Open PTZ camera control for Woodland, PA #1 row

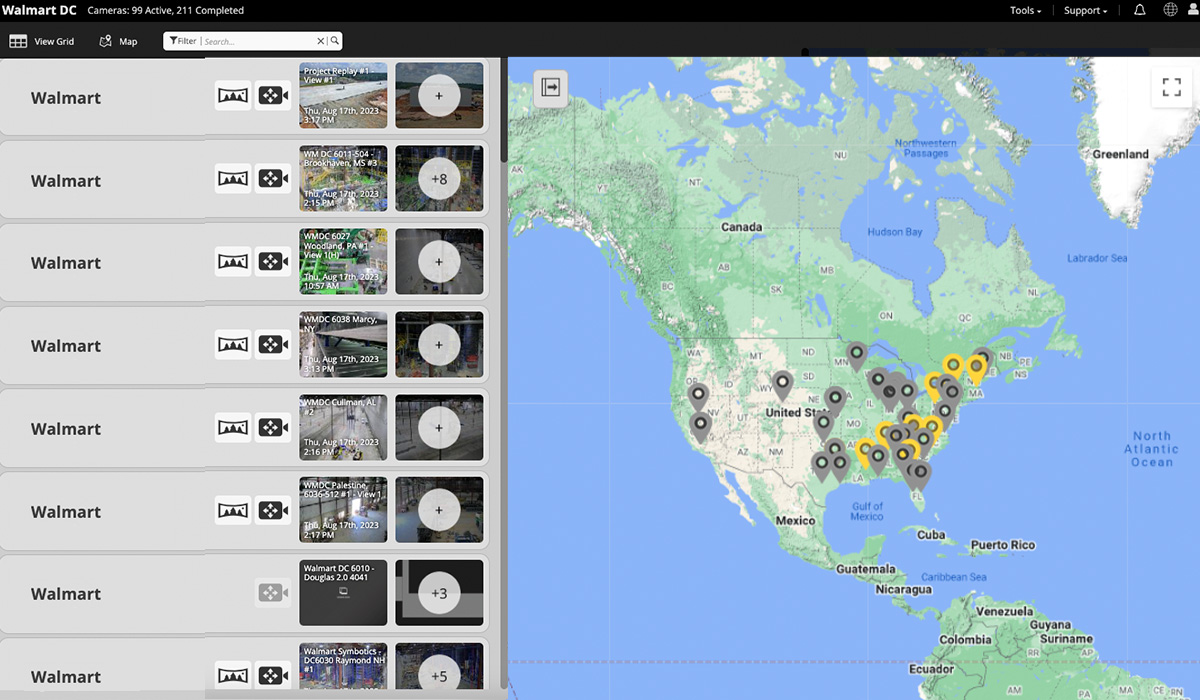pyautogui.click(x=272, y=262)
